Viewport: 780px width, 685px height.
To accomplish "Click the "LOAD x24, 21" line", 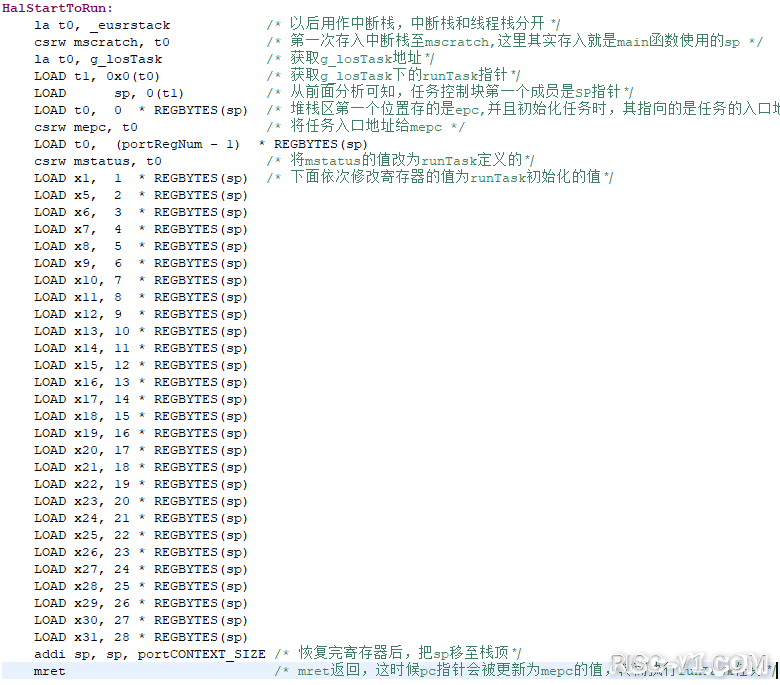I will coord(141,518).
